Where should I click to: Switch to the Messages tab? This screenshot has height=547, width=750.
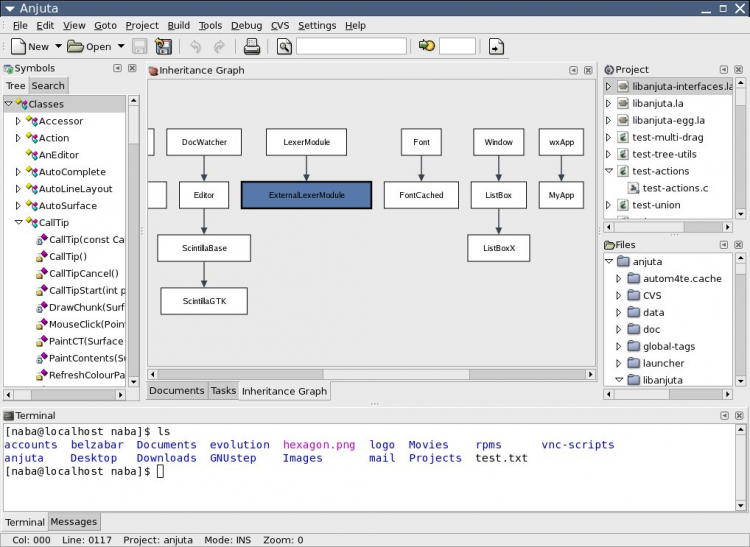tap(73, 522)
